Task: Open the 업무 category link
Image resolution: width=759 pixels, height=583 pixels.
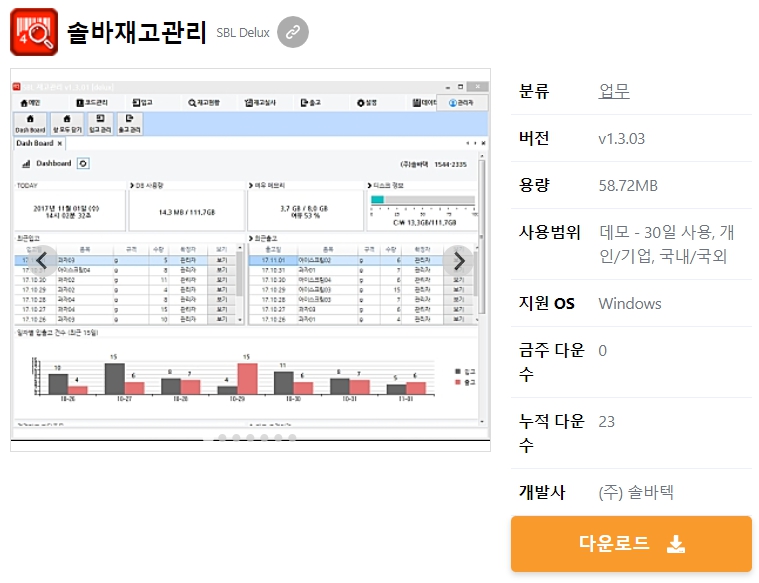Action: click(x=614, y=91)
